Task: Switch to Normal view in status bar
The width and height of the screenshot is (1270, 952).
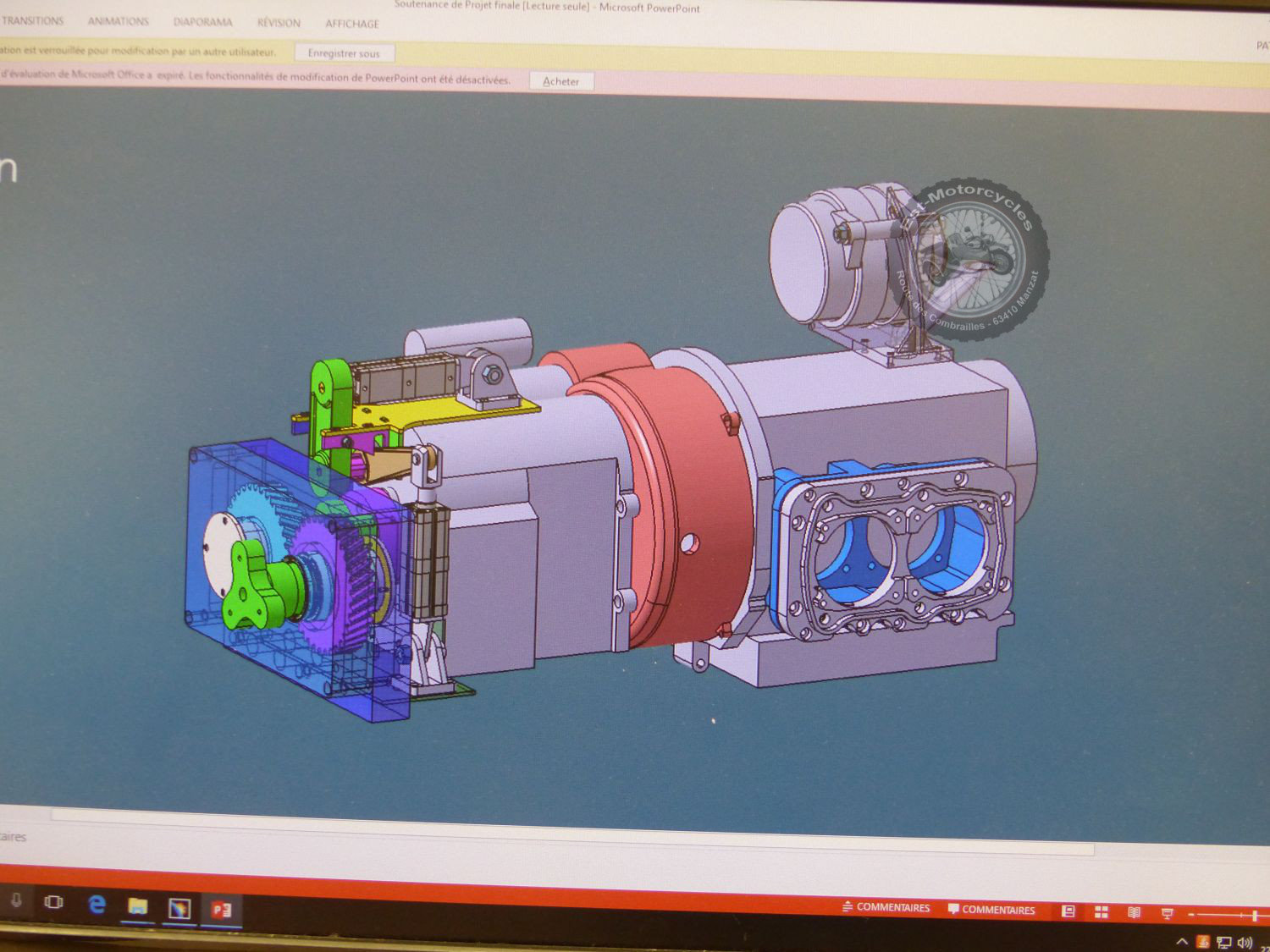Action: [1068, 911]
